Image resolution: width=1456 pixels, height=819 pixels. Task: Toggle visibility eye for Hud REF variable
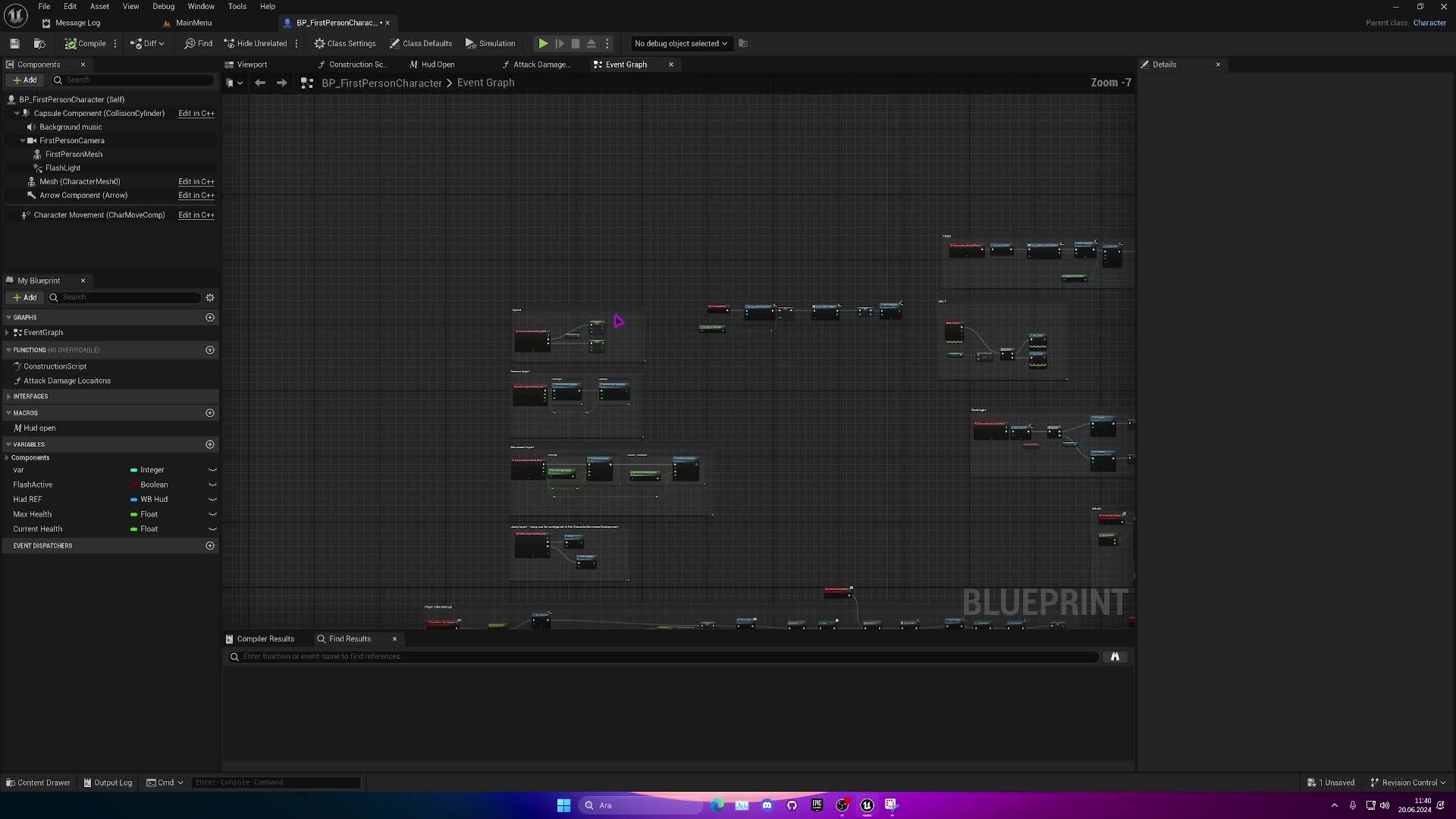(x=212, y=499)
